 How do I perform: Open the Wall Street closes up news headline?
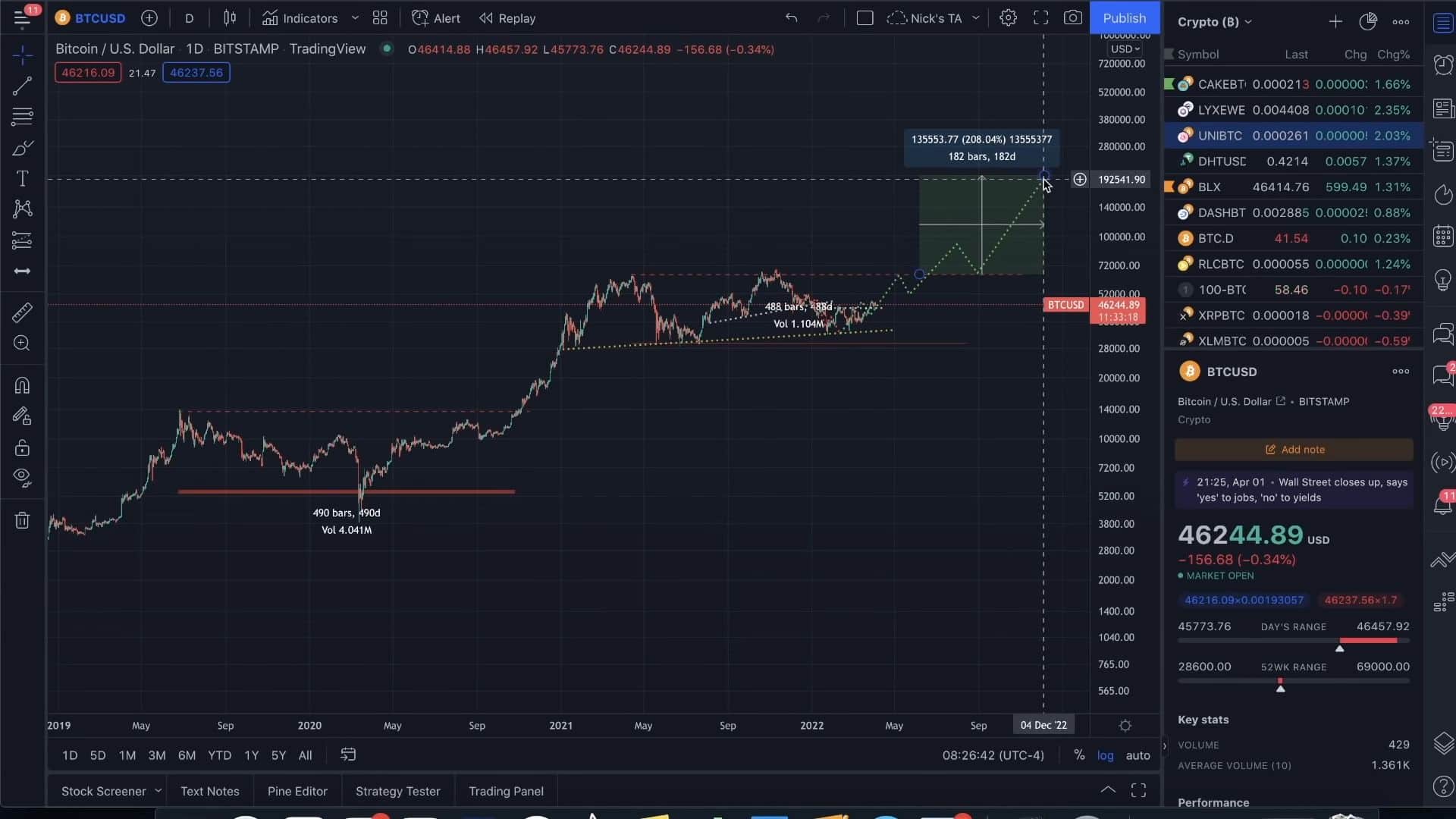pyautogui.click(x=1294, y=490)
